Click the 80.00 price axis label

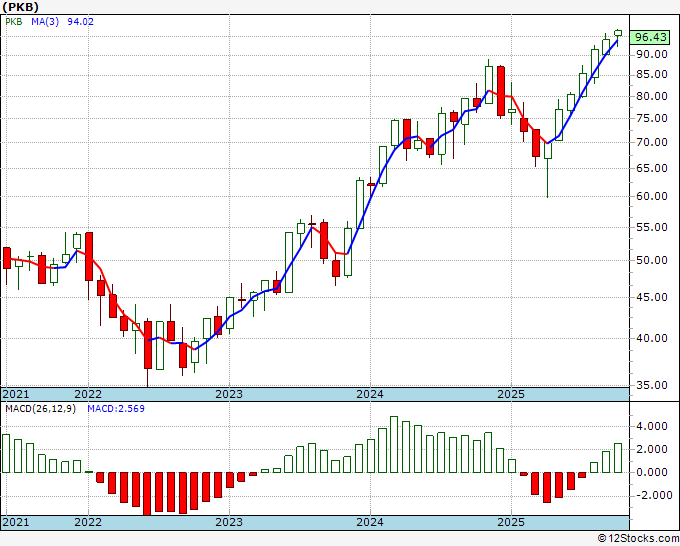[652, 96]
